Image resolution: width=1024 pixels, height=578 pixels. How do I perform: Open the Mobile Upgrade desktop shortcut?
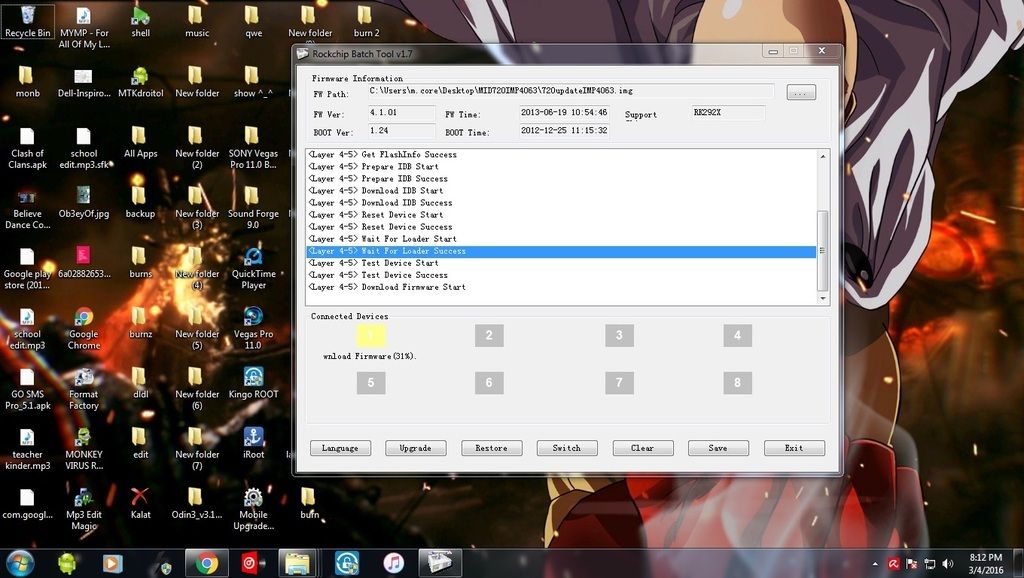click(253, 509)
